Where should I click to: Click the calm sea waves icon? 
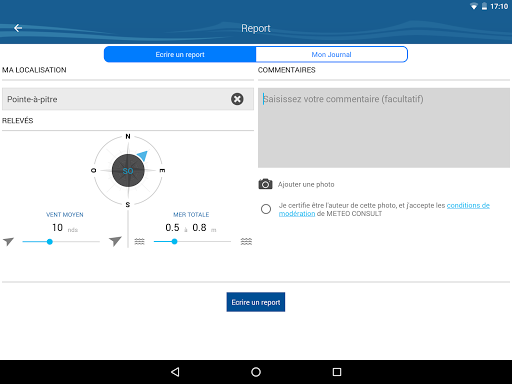(x=139, y=241)
